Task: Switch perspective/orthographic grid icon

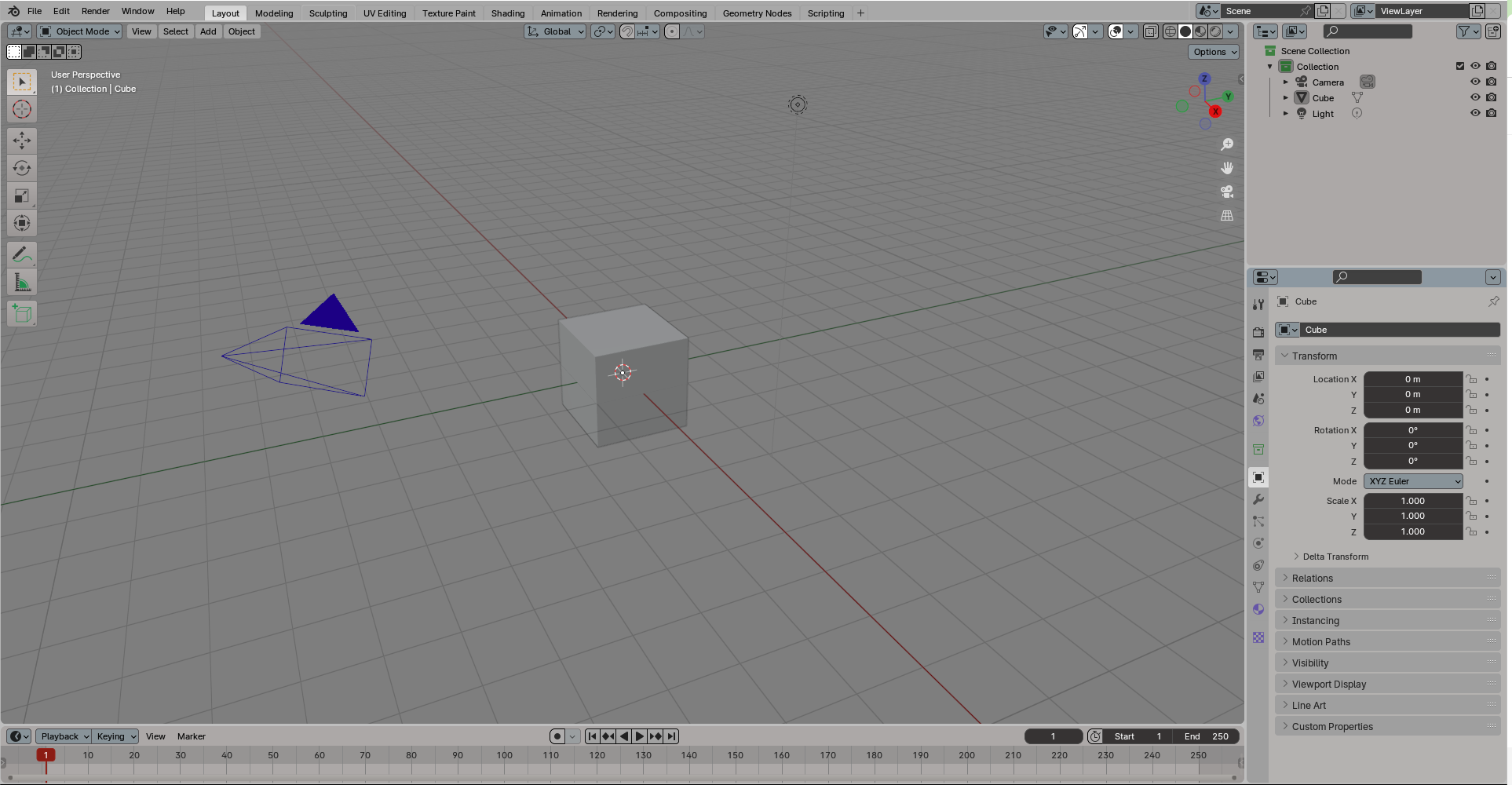Action: [1227, 215]
